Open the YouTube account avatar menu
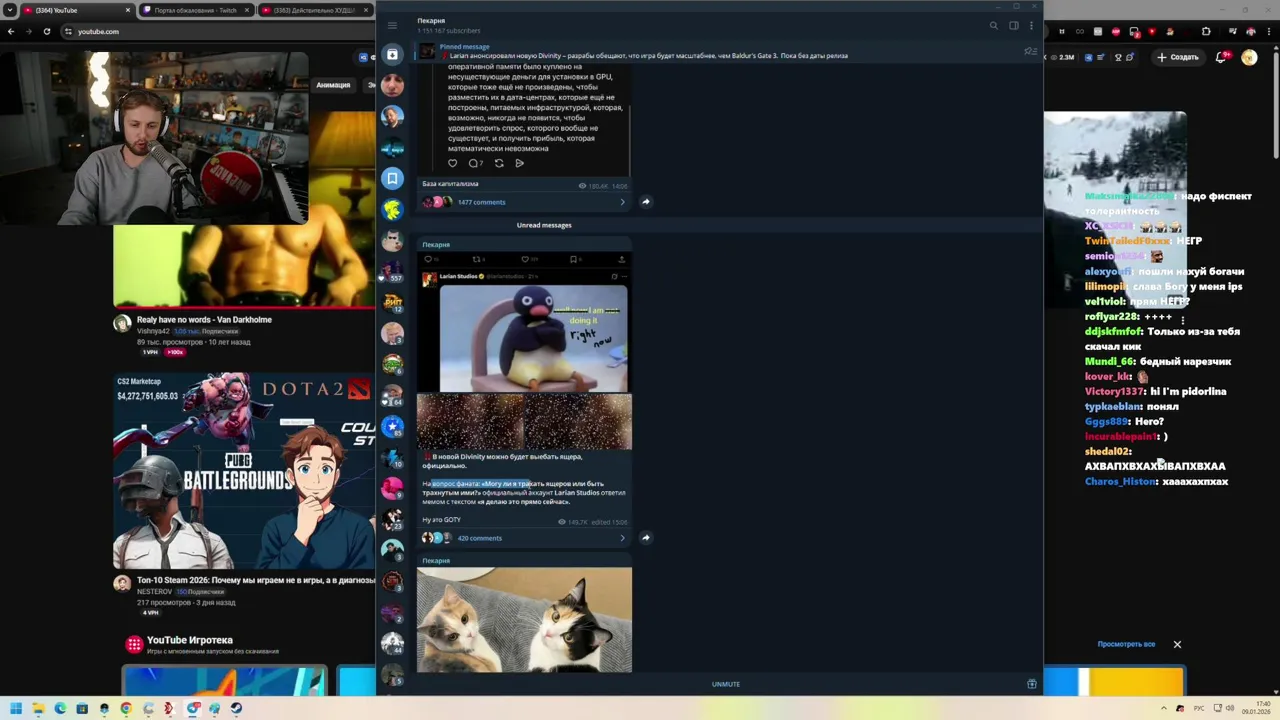 point(1249,57)
